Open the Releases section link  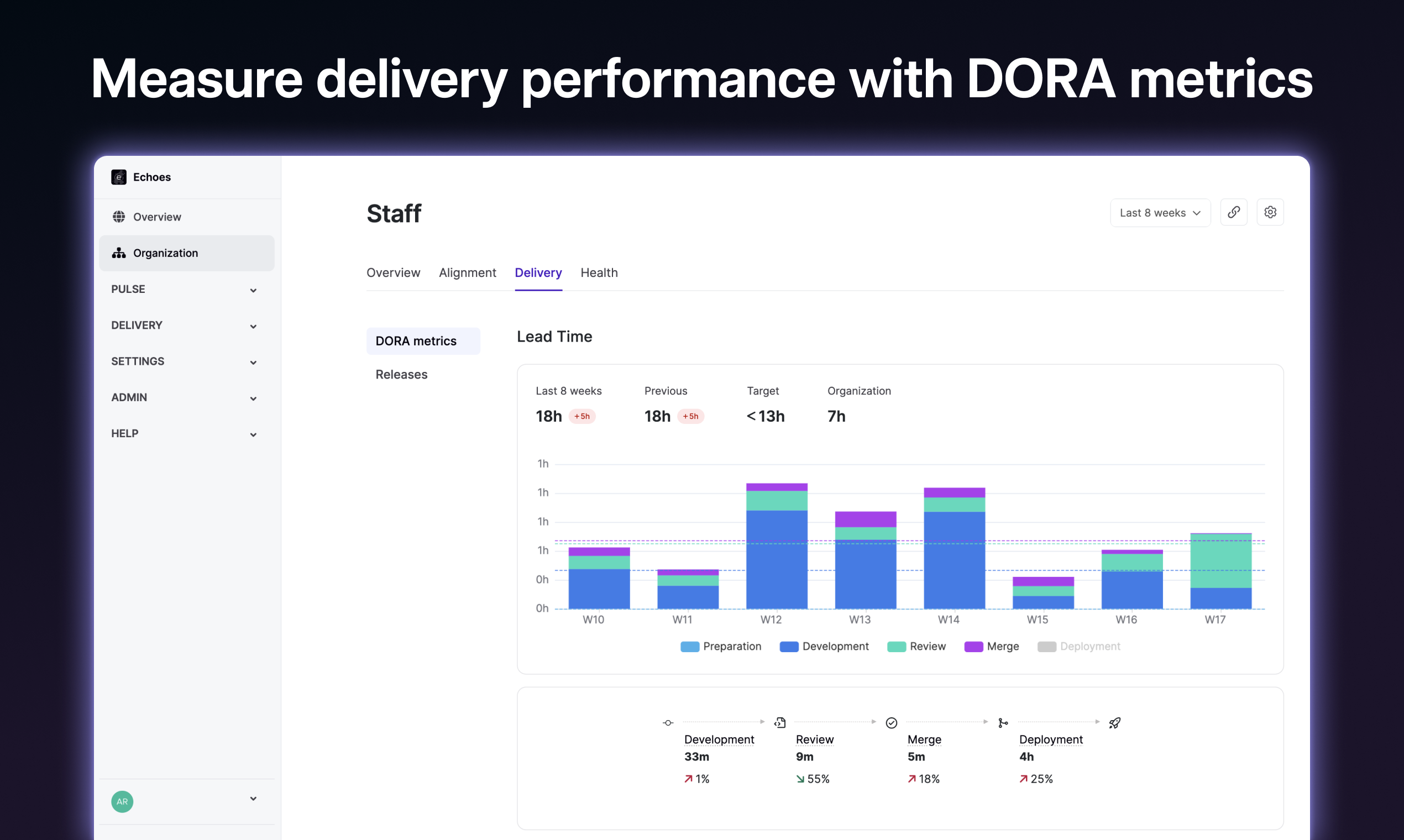tap(401, 375)
